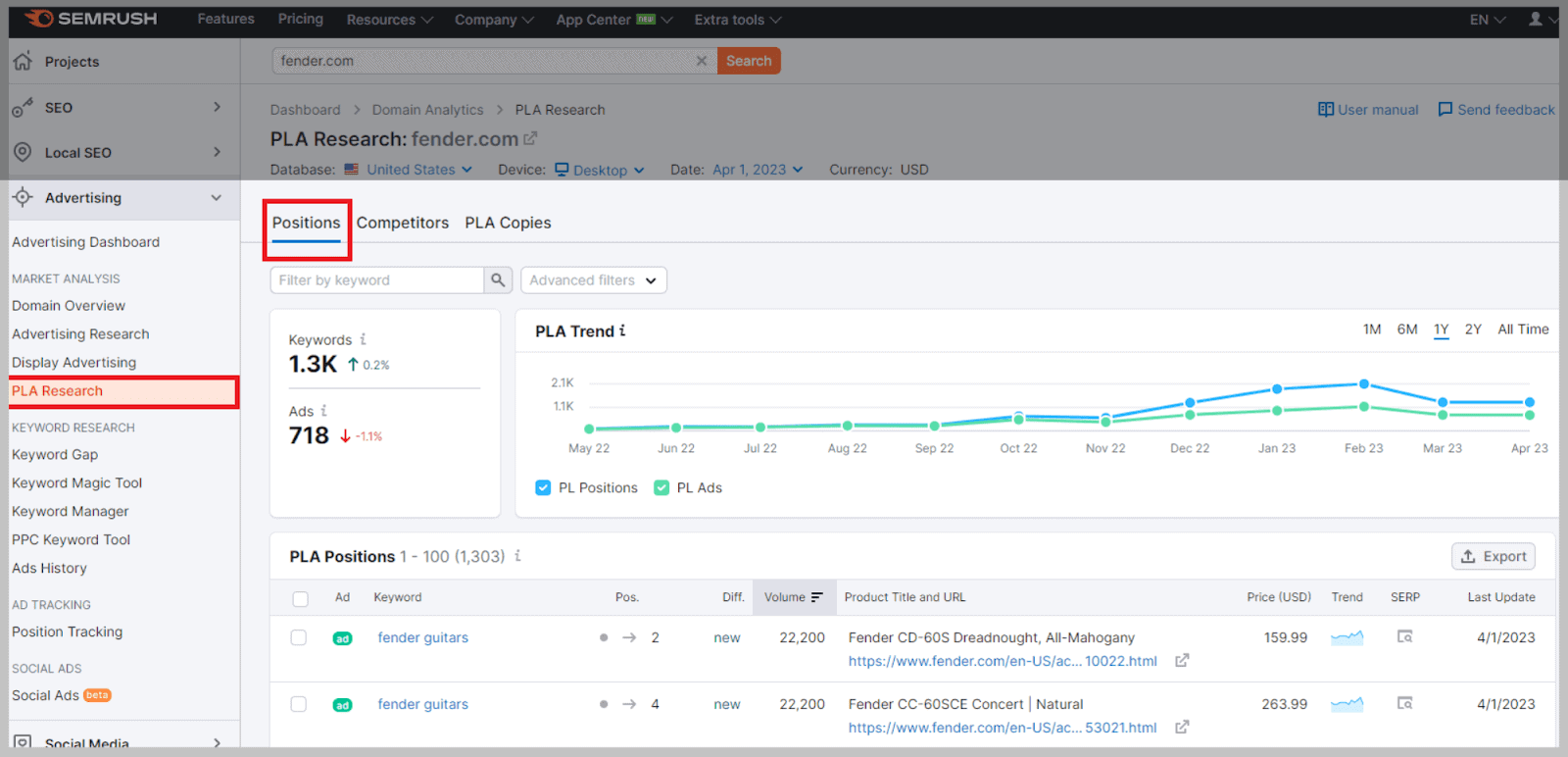Open the Resources dropdown menu
This screenshot has width=1568, height=757.
point(389,20)
